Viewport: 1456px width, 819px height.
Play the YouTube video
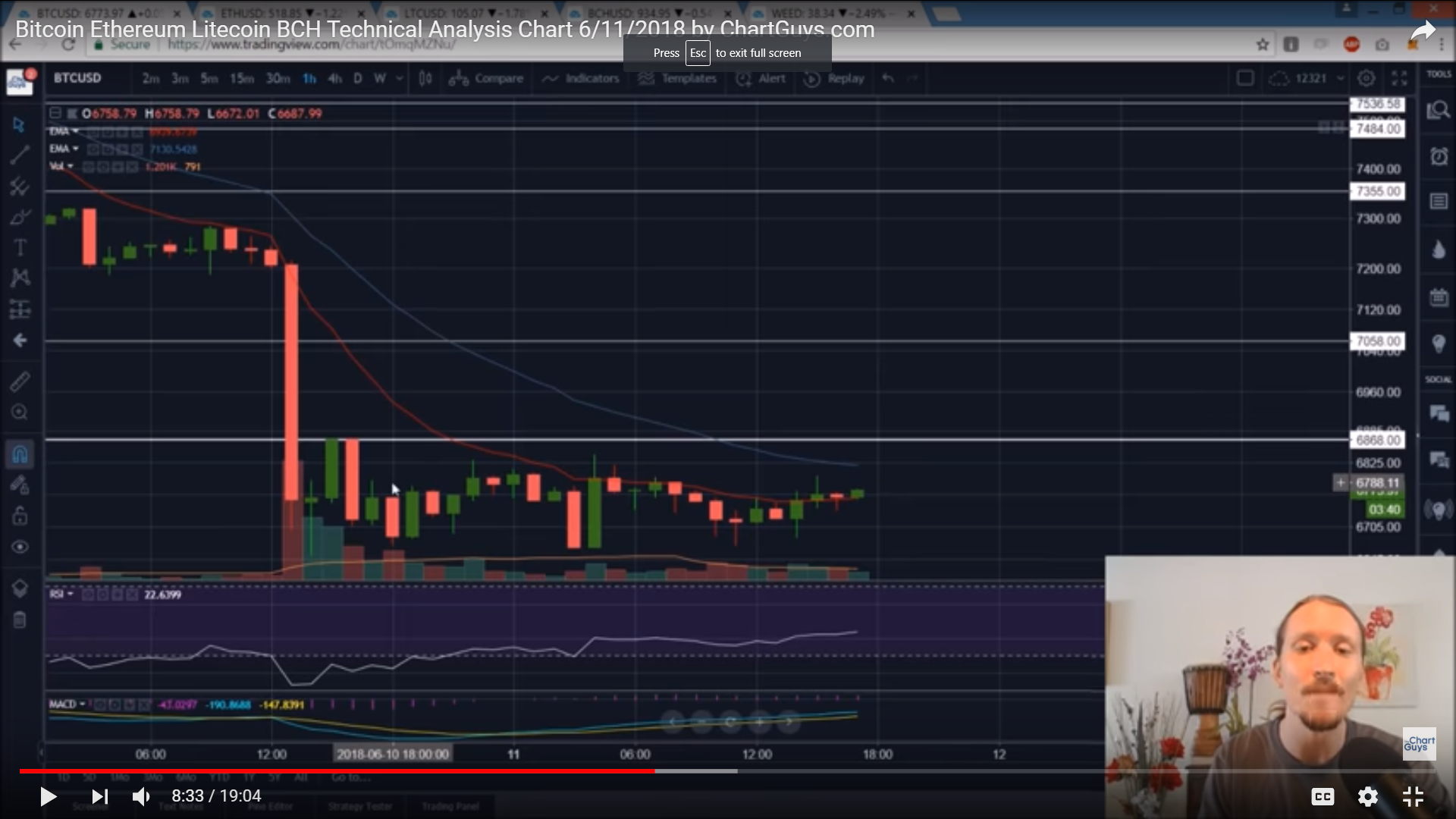click(x=47, y=796)
